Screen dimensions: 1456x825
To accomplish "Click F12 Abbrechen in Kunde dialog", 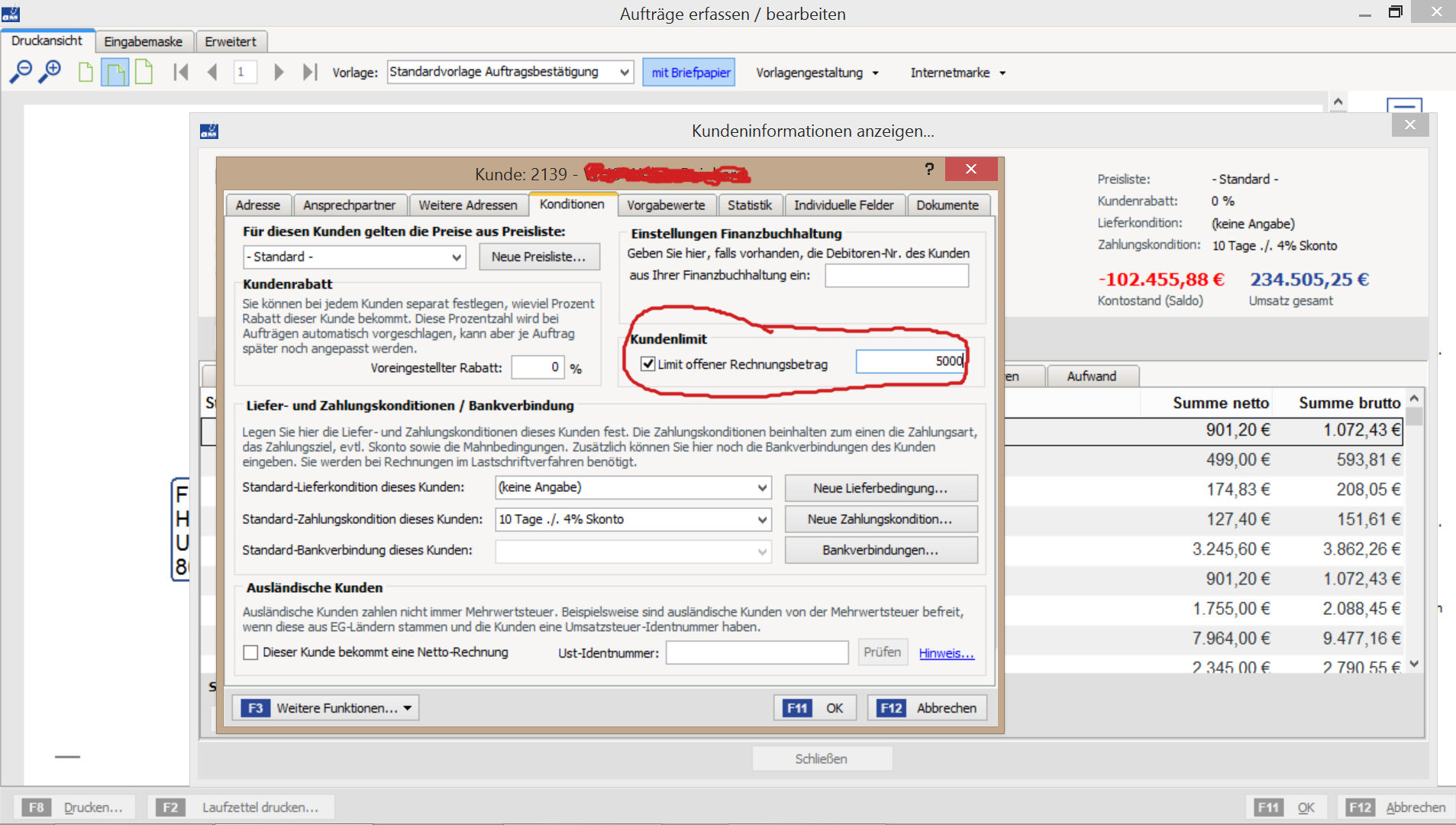I will point(928,708).
